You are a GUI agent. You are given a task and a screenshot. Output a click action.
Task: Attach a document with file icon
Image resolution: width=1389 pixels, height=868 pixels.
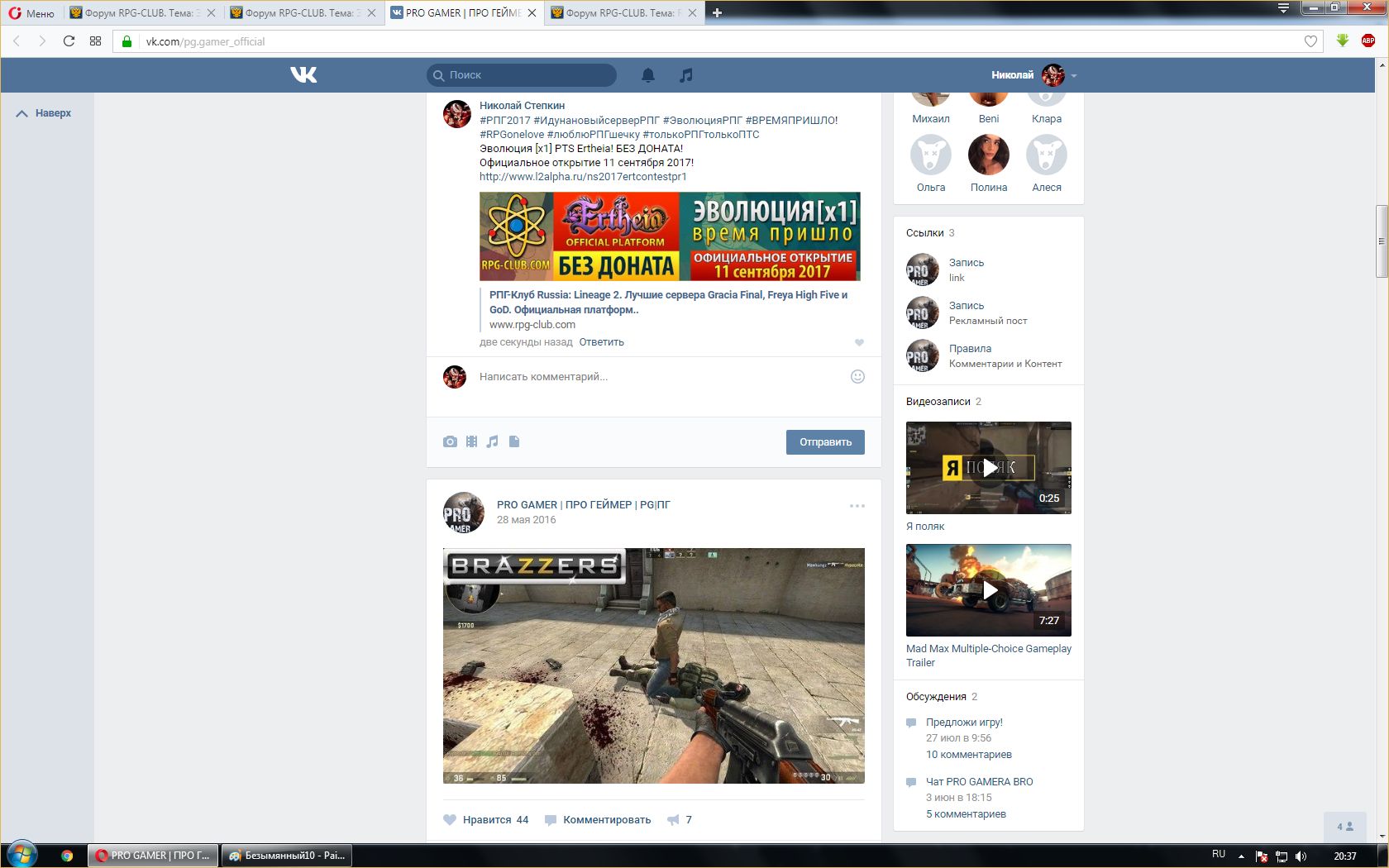pos(514,441)
